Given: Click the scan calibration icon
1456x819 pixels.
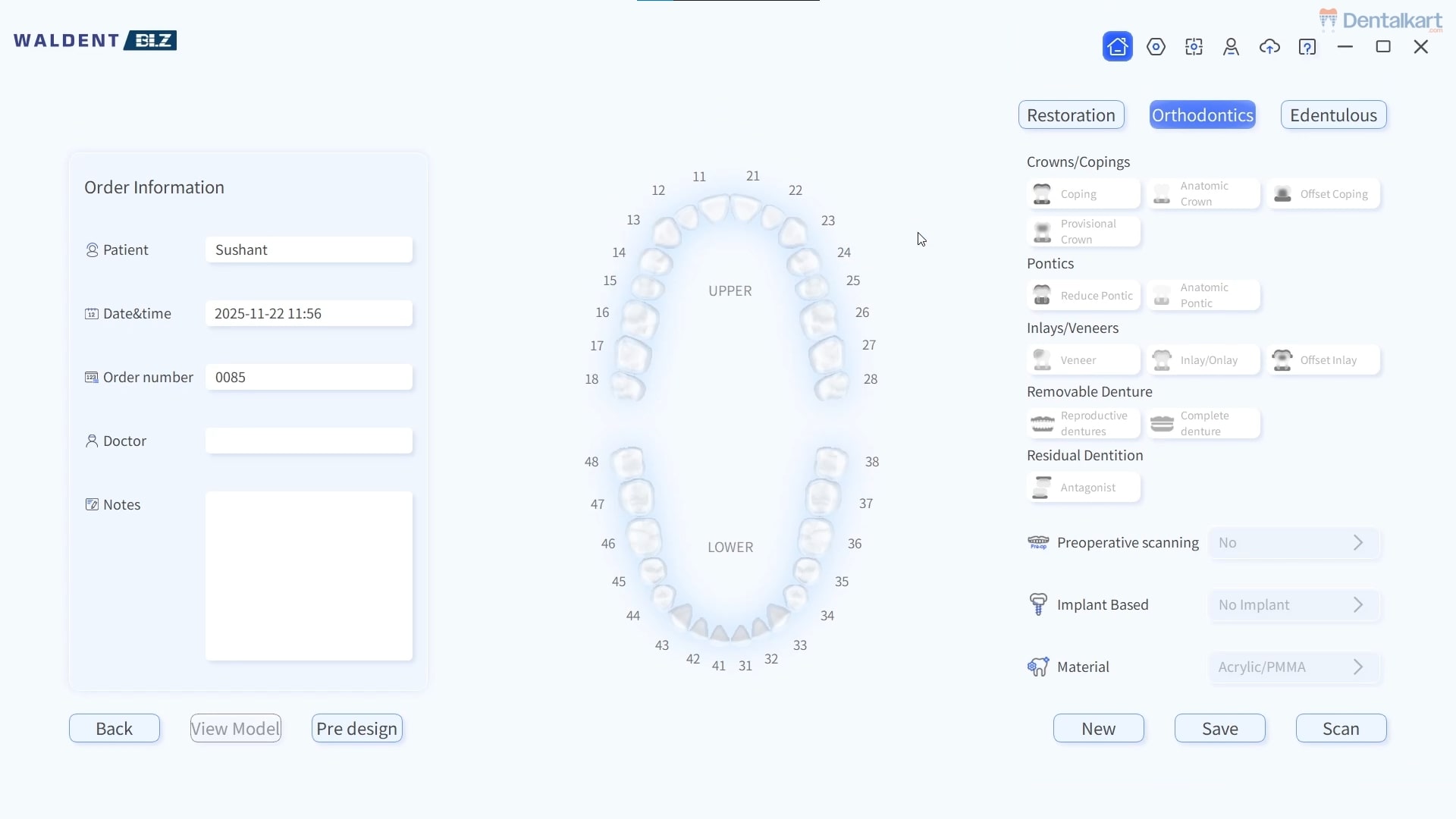Looking at the screenshot, I should tap(1194, 47).
